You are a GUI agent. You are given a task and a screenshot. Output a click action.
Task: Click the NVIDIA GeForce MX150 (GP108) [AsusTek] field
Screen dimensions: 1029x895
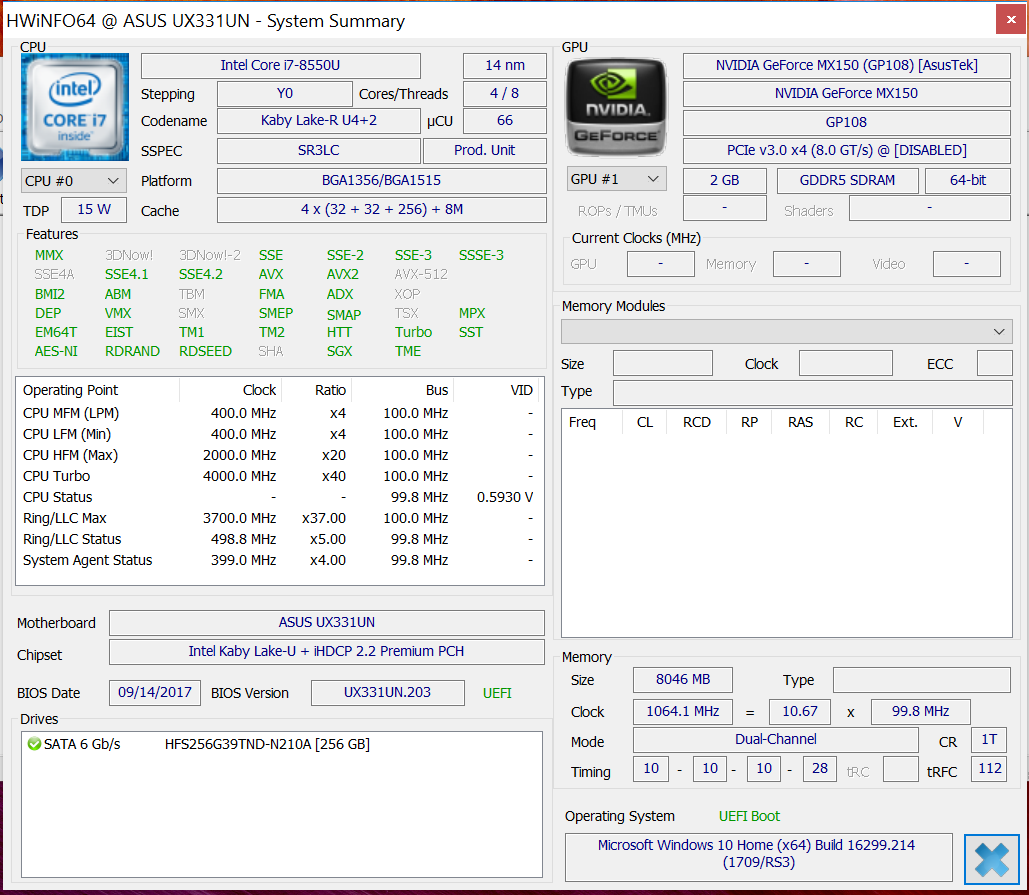pyautogui.click(x=847, y=66)
